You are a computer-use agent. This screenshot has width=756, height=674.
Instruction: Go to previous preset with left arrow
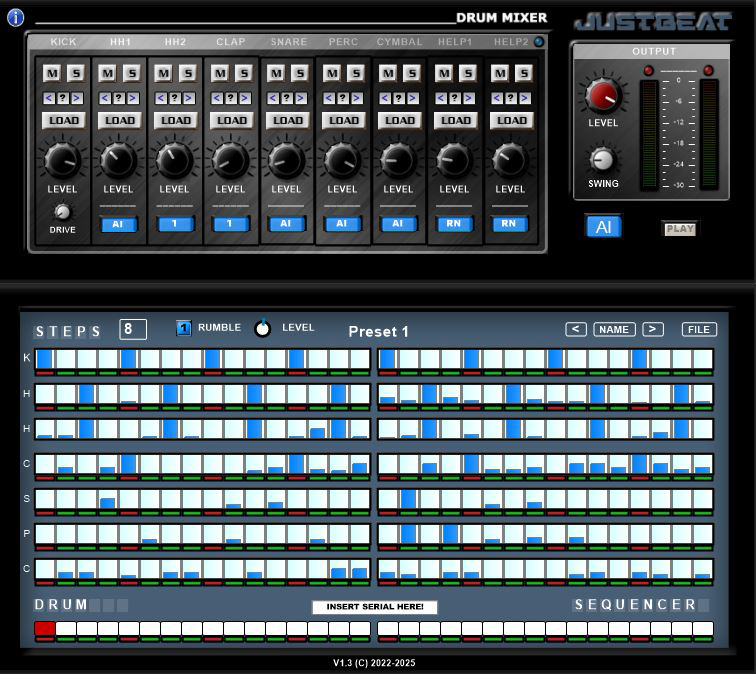pos(576,329)
